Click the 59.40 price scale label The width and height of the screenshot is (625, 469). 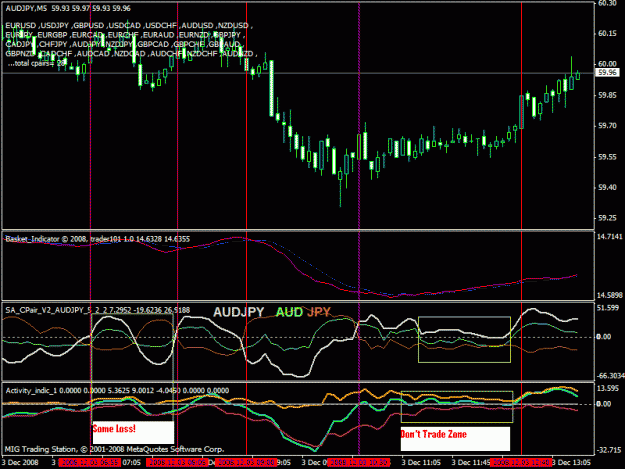607,188
